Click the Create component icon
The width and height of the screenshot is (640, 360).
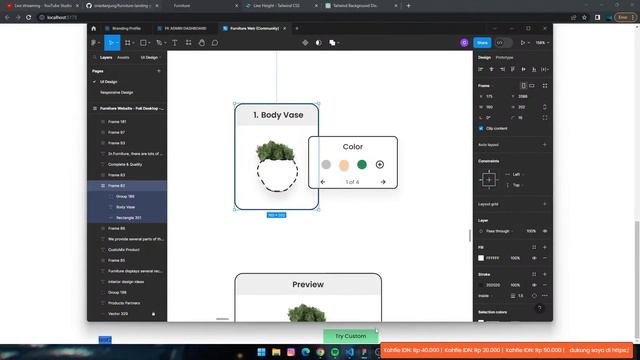click(305, 42)
